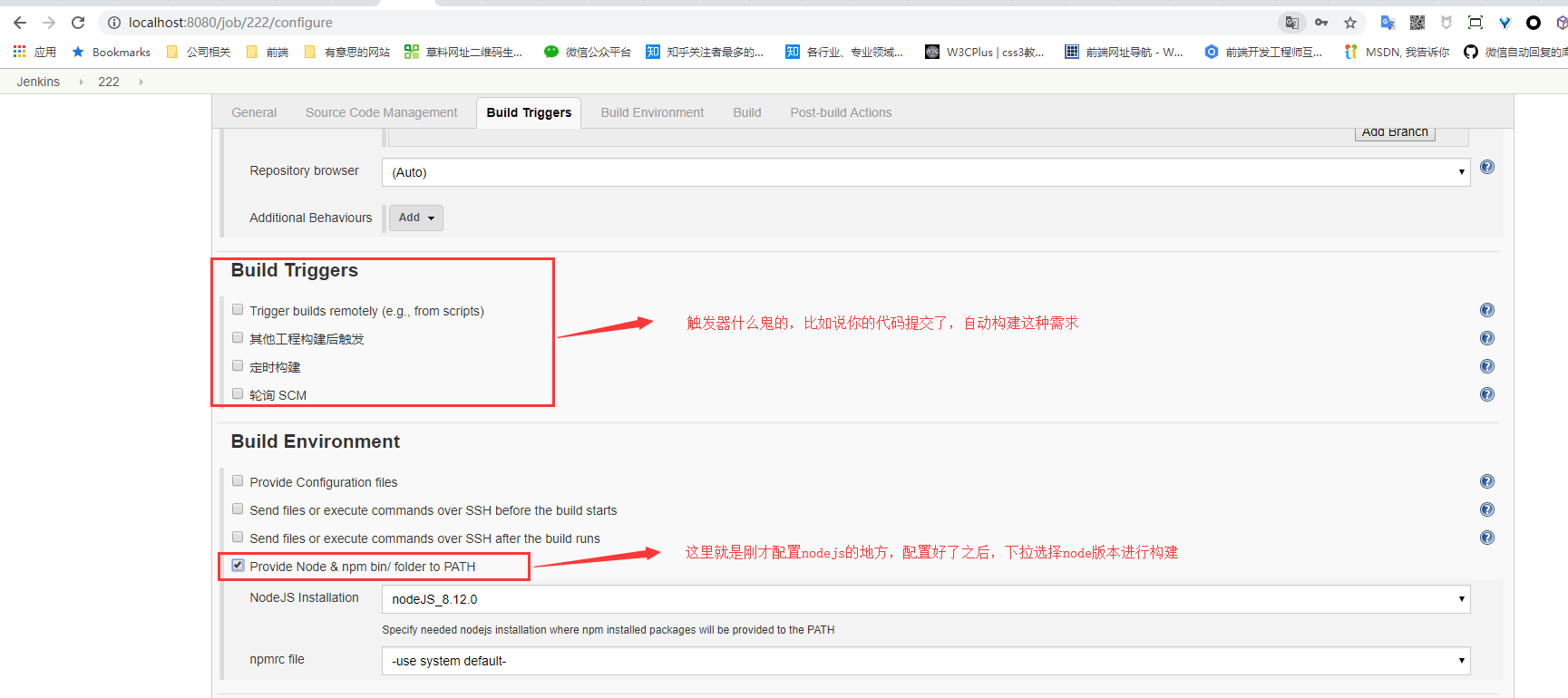
Task: Open help for 轮询 SCM
Action: (1487, 394)
